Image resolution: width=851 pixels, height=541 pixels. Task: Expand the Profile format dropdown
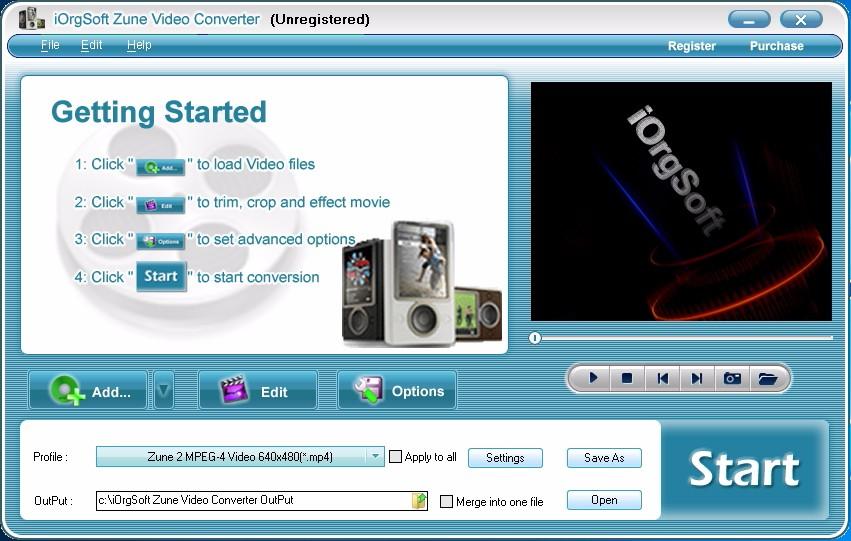point(375,456)
